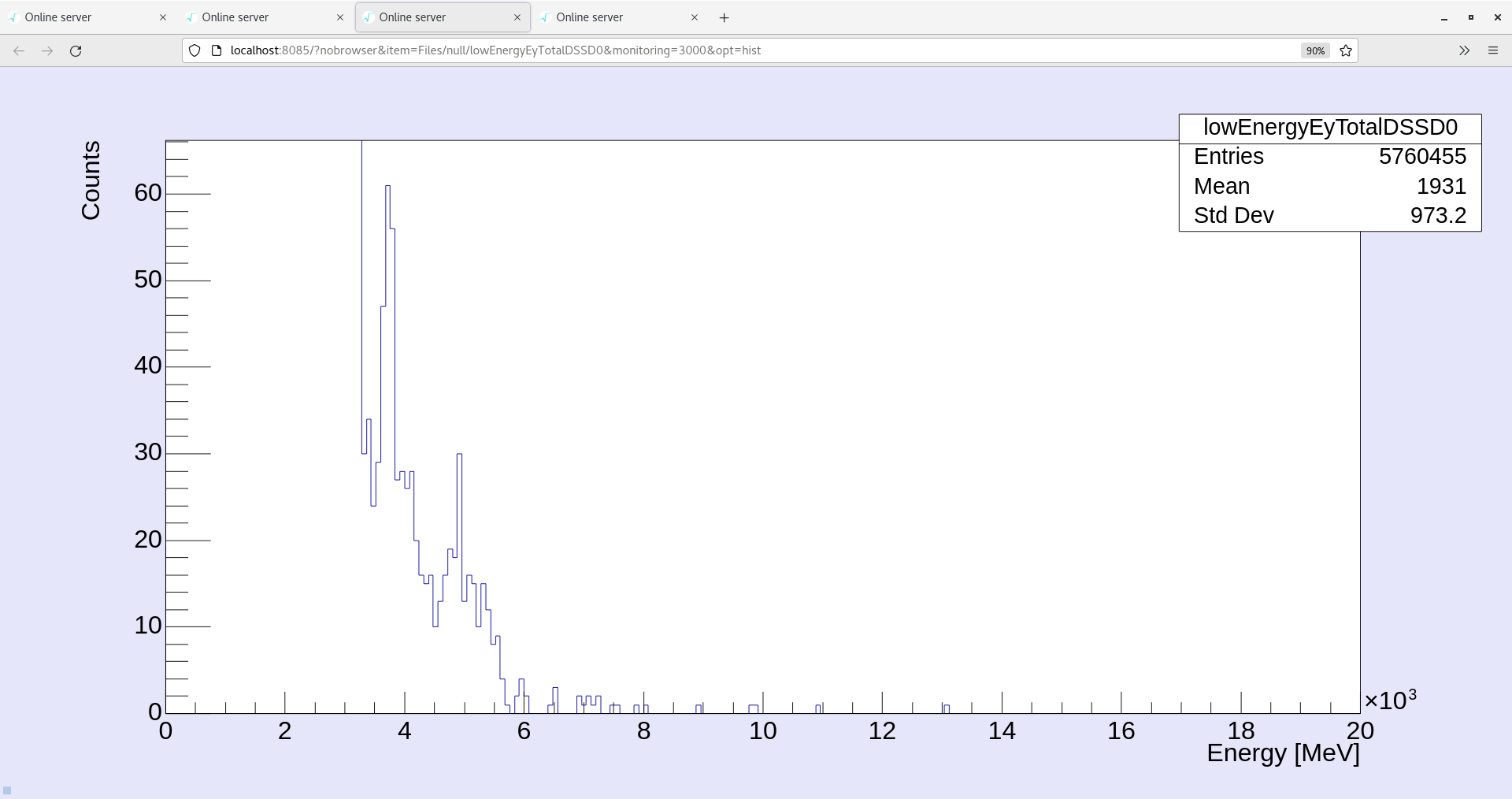Close the first Online server tab
This screenshot has width=1512, height=799.
163,17
